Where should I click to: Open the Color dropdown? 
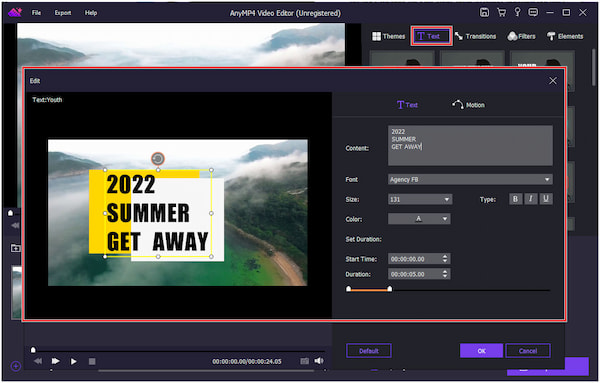pyautogui.click(x=419, y=219)
